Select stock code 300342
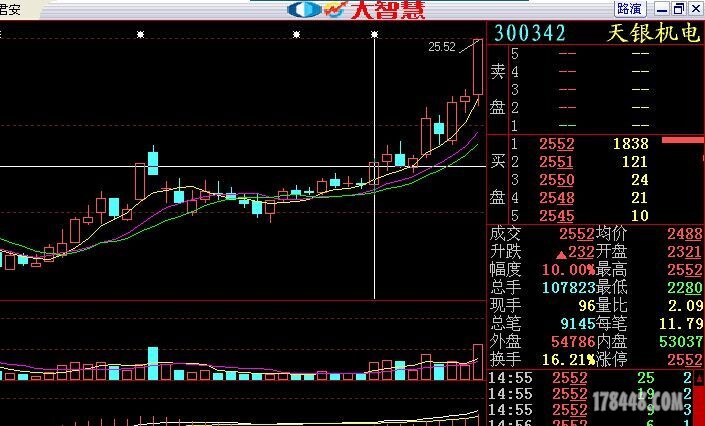Viewport: 705px width, 426px height. (x=530, y=33)
